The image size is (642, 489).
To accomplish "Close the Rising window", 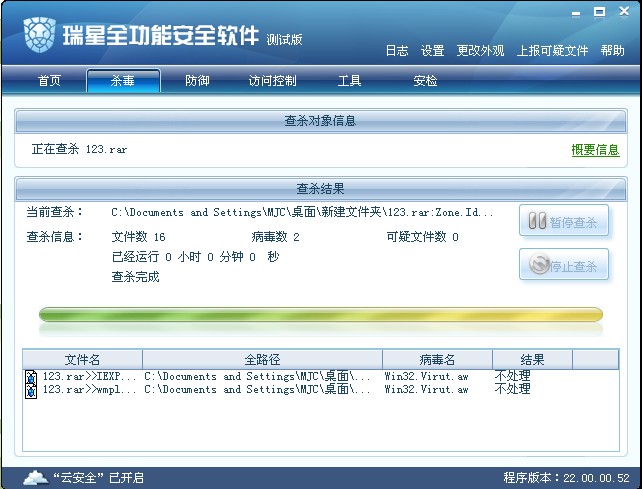I will pyautogui.click(x=624, y=11).
